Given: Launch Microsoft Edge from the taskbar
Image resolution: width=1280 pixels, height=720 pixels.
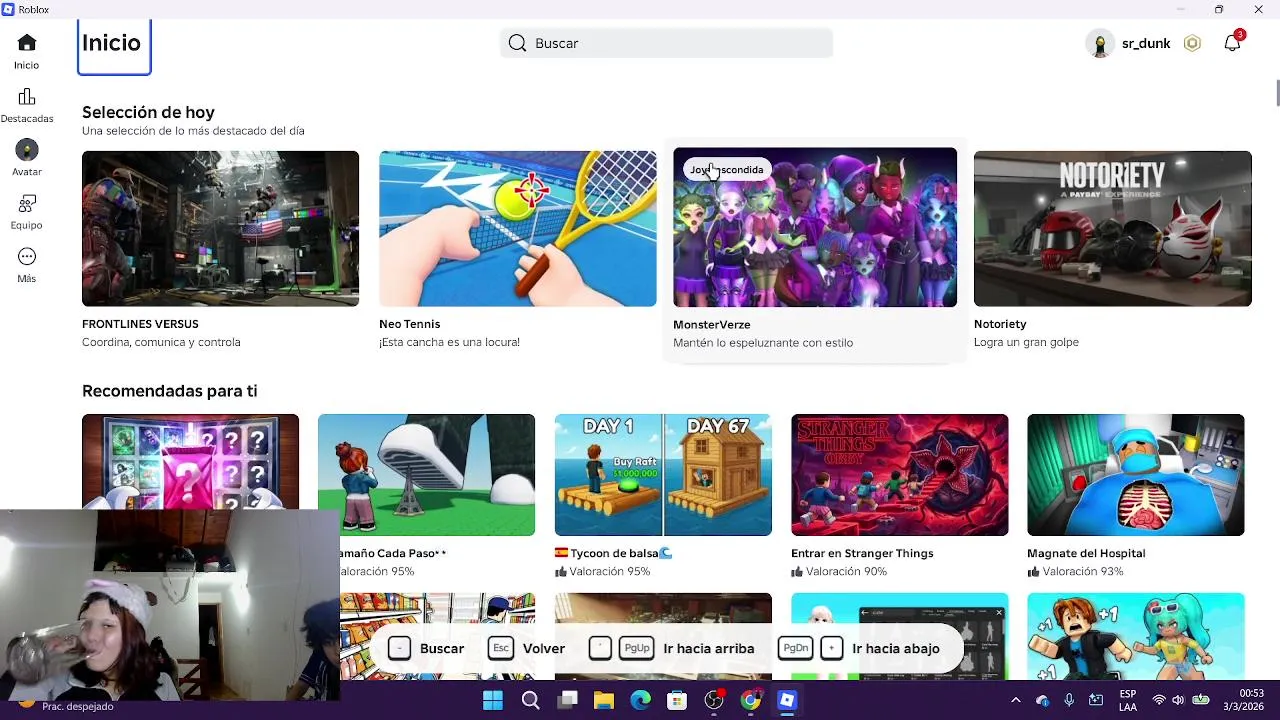Looking at the screenshot, I should pyautogui.click(x=641, y=700).
